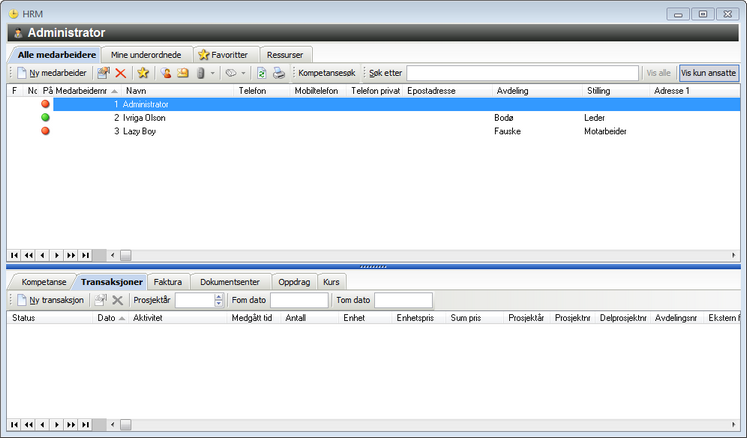The image size is (747, 438).
Task: Open the Dokumentsenter tab
Action: [x=230, y=282]
